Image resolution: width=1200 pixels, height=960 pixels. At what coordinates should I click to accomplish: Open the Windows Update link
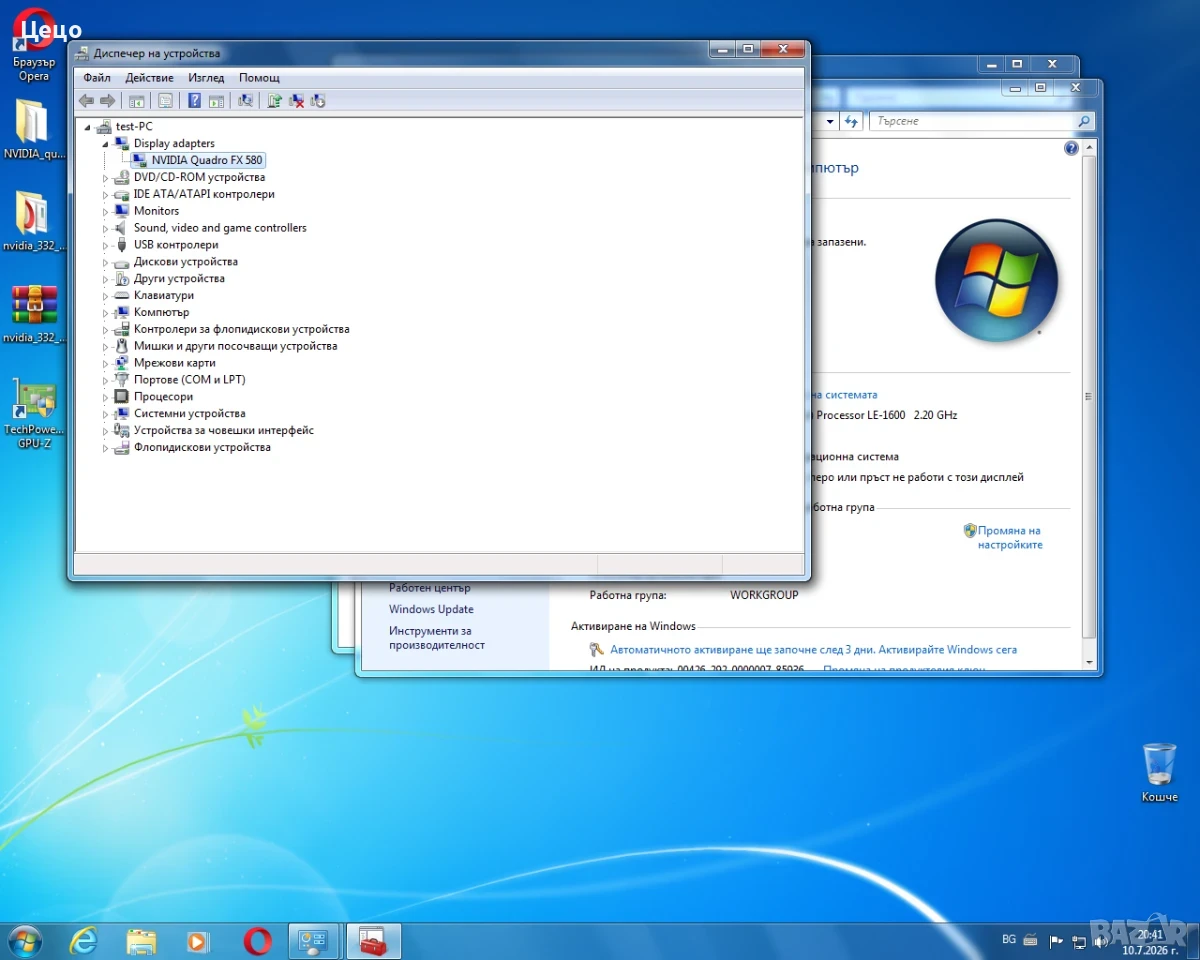(431, 610)
